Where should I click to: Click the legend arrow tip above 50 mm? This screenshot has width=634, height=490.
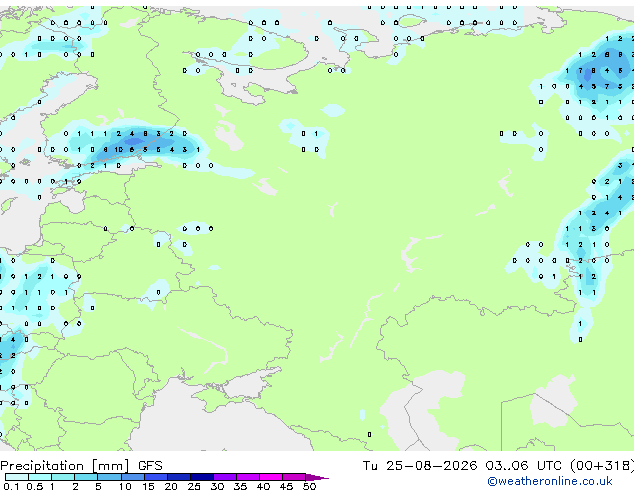coord(317,477)
